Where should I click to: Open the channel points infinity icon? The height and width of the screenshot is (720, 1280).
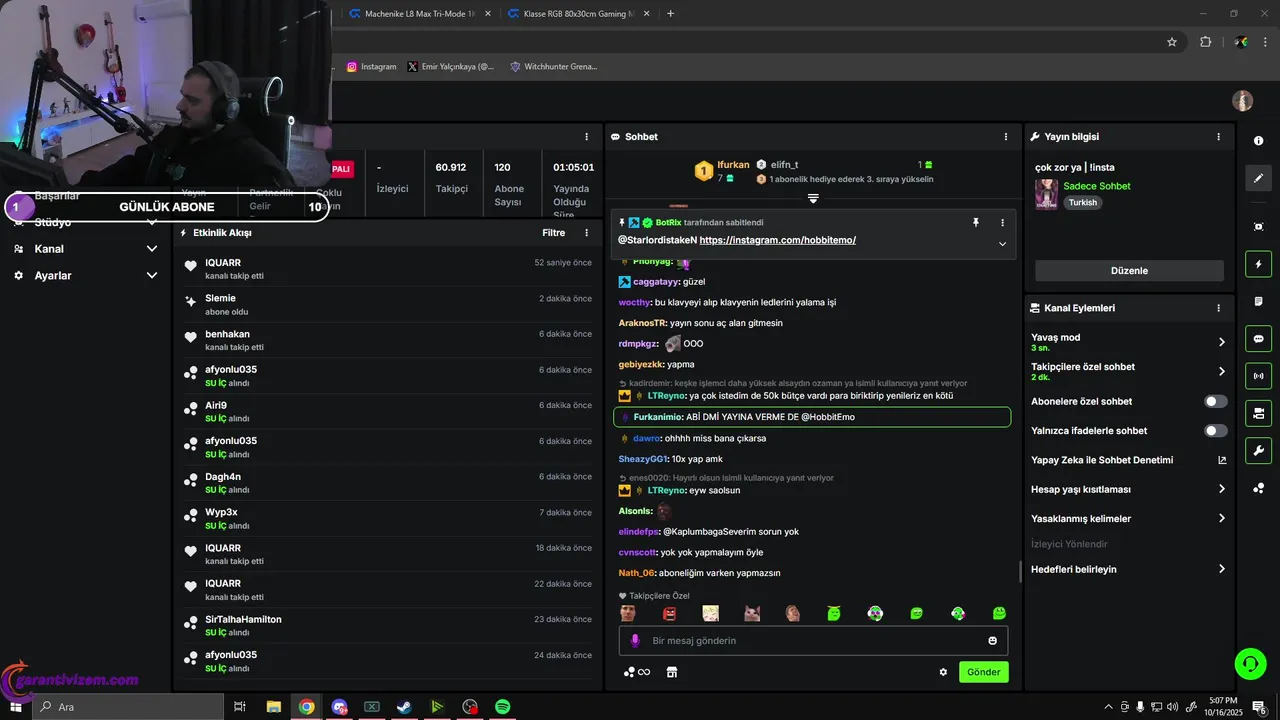(x=636, y=672)
